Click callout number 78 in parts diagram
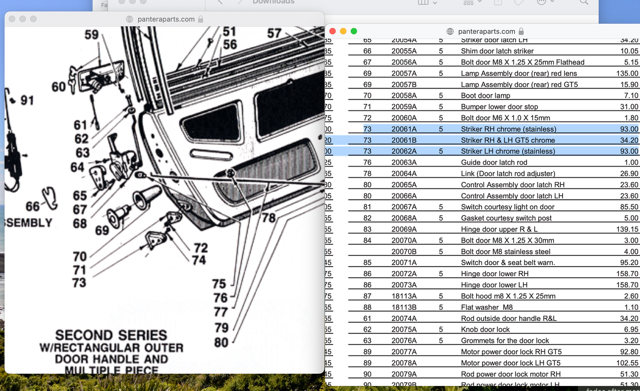 [269, 218]
